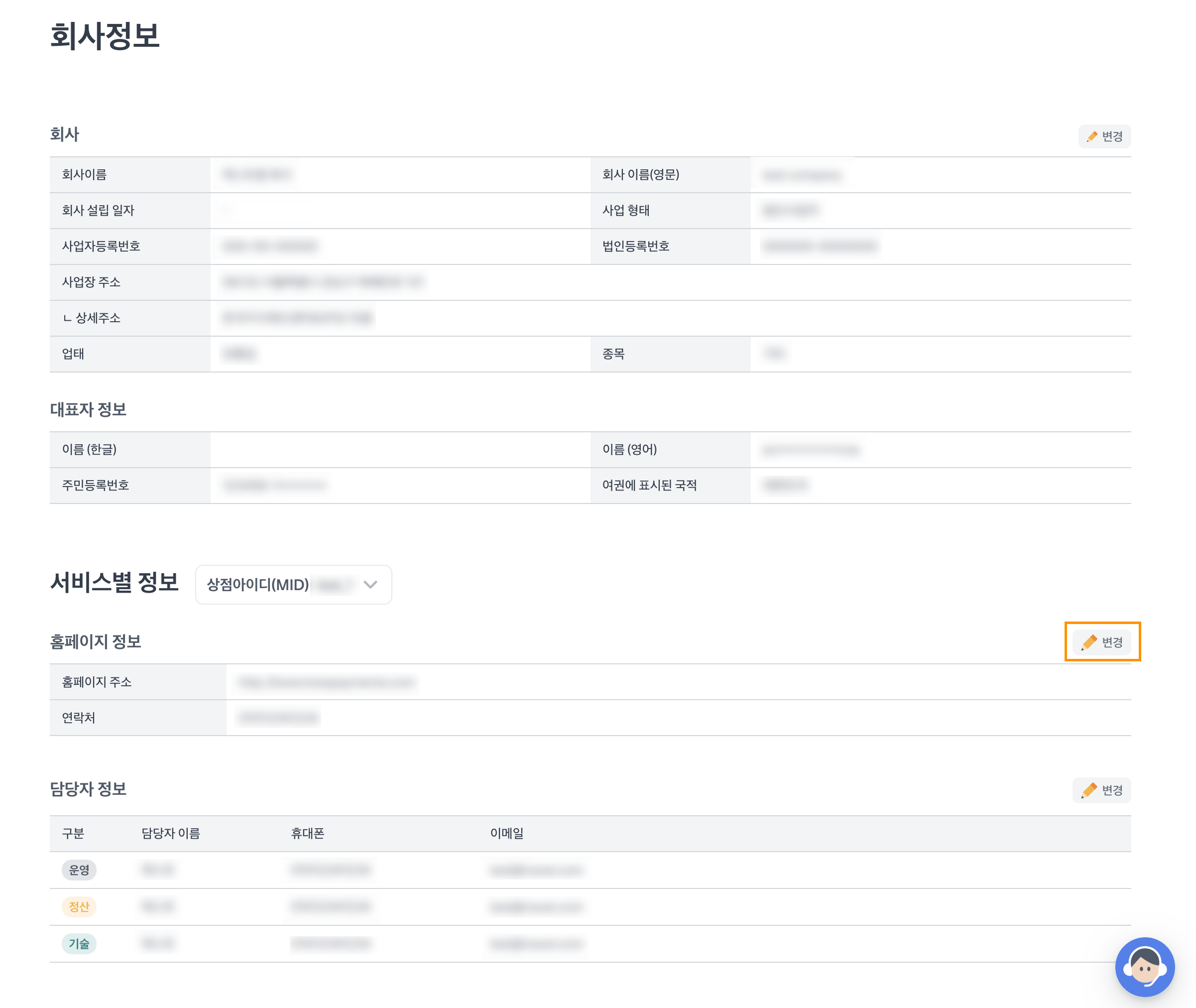The width and height of the screenshot is (1196, 1008).
Task: Click the 이메일 column header
Action: [506, 833]
